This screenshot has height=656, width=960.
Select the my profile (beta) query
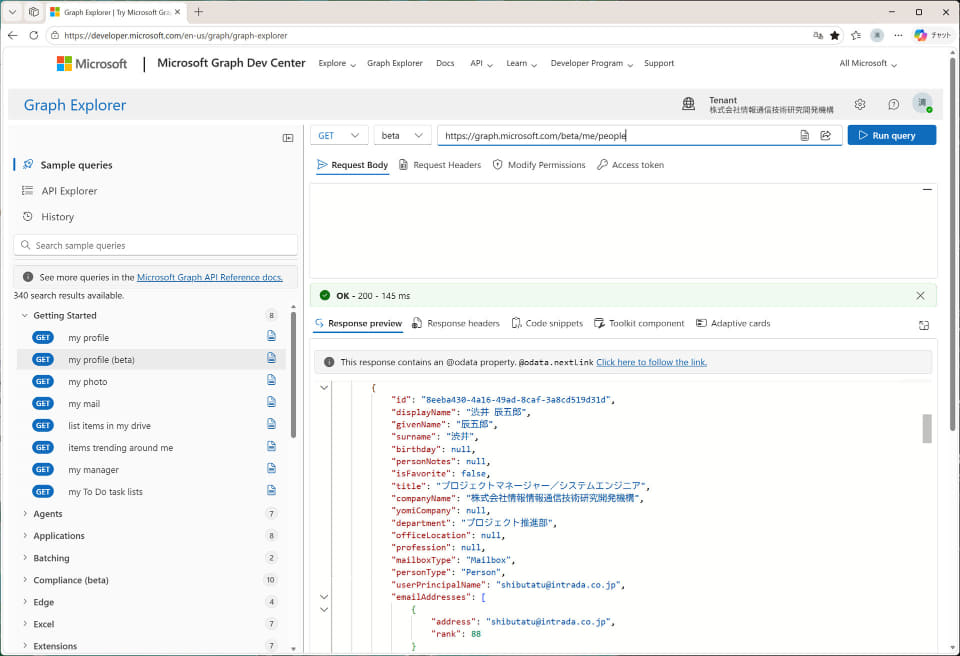[x=102, y=360]
